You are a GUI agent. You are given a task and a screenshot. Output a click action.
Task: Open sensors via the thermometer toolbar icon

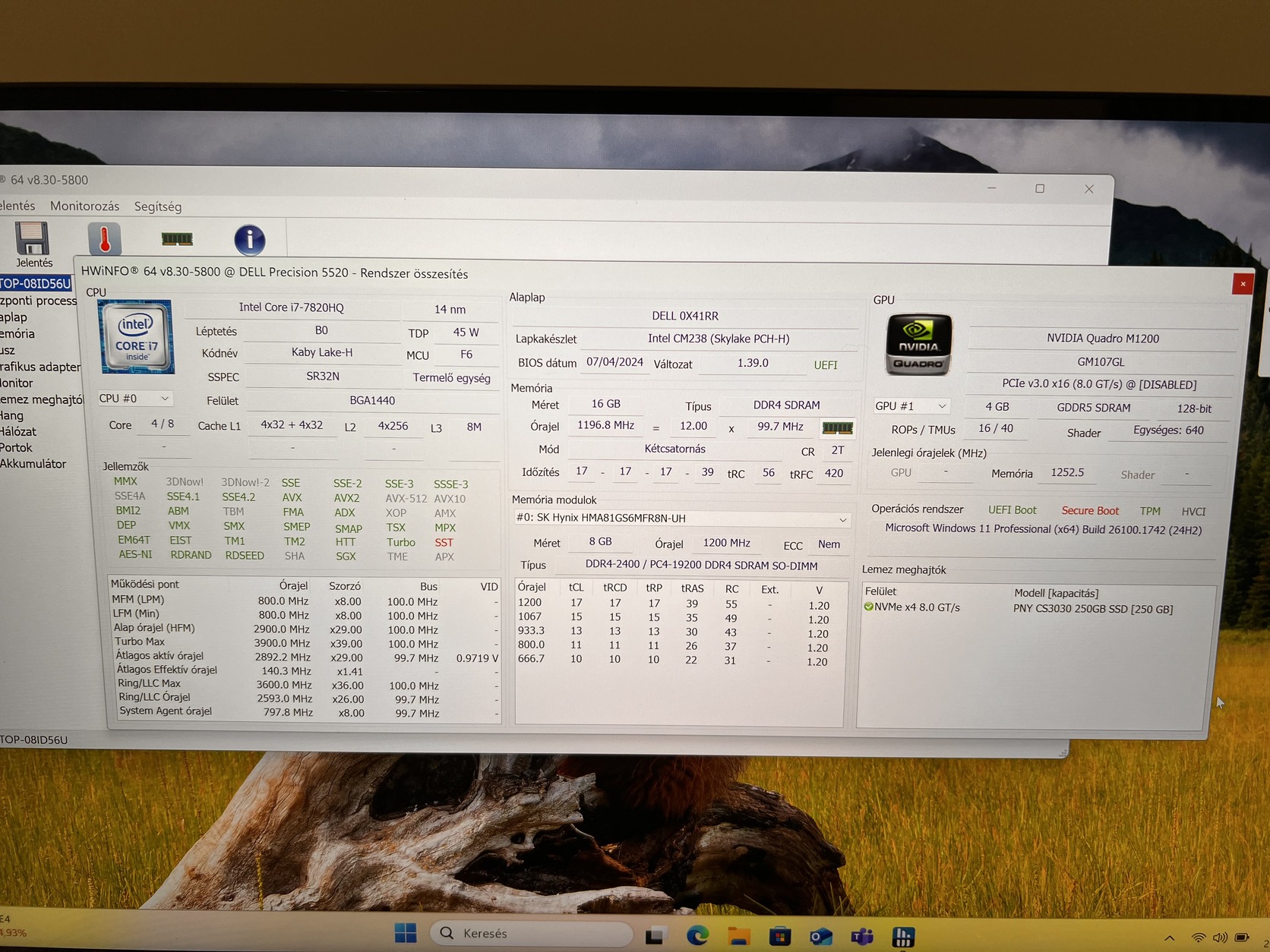[104, 238]
